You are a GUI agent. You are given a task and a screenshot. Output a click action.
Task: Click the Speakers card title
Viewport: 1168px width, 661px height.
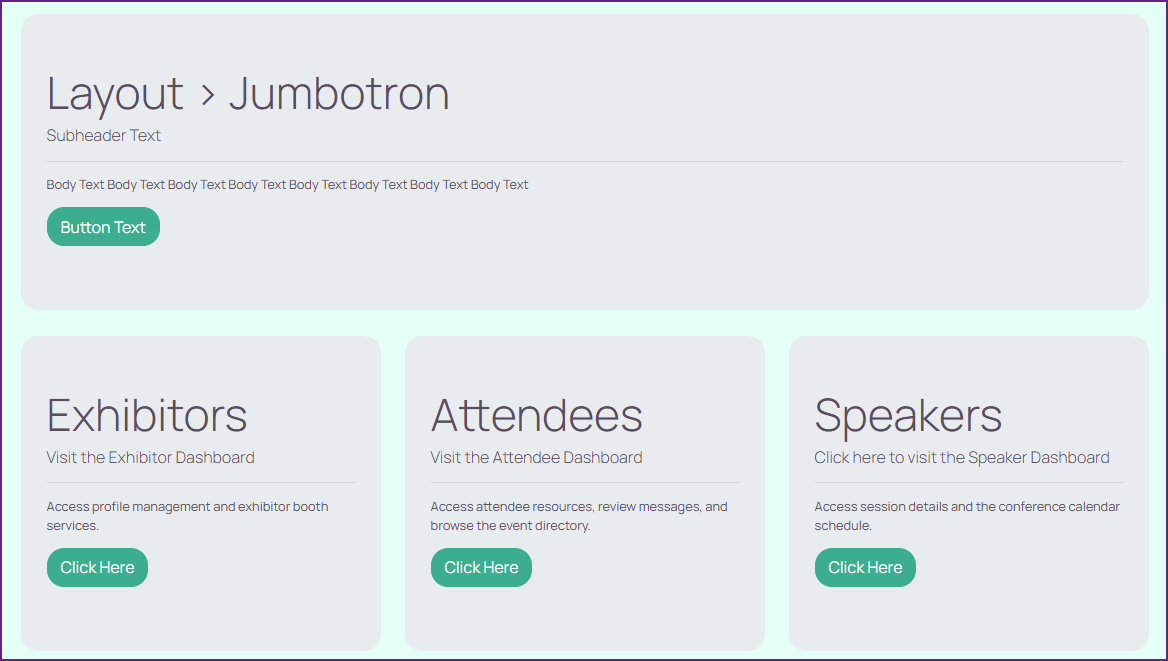tap(908, 415)
